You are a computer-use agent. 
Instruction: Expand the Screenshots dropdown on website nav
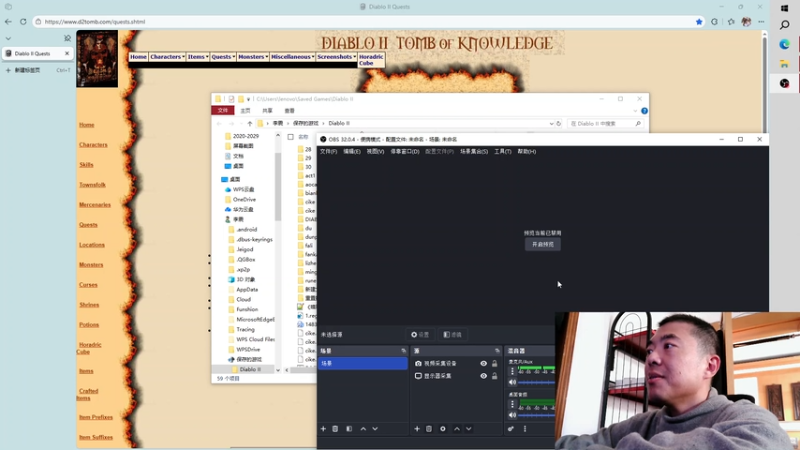pos(336,57)
